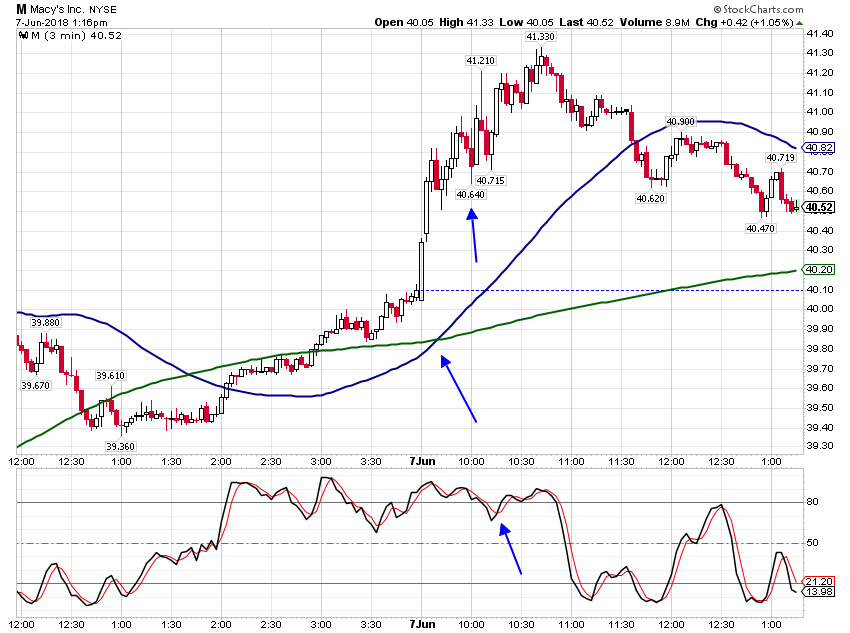Click the '41.210' price callout
Viewport: 850px width, 633px height.
[x=481, y=61]
